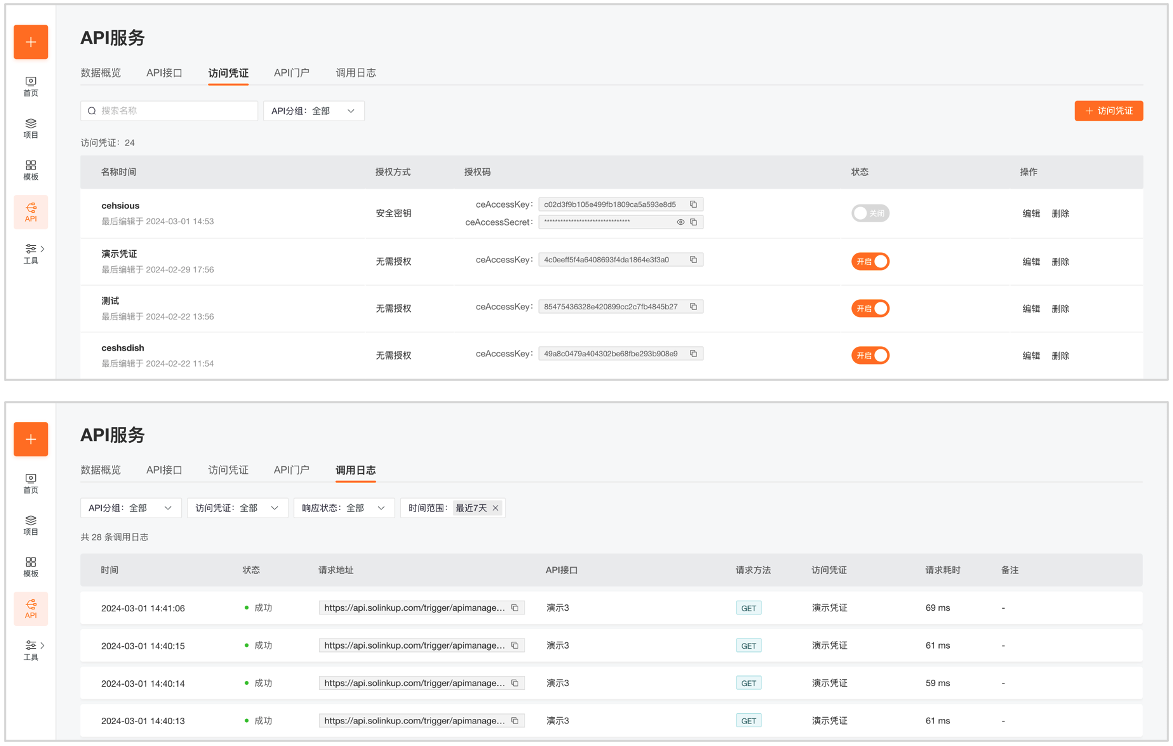Copy the ceshsdish access key
The width and height of the screenshot is (1173, 746).
pyautogui.click(x=693, y=354)
